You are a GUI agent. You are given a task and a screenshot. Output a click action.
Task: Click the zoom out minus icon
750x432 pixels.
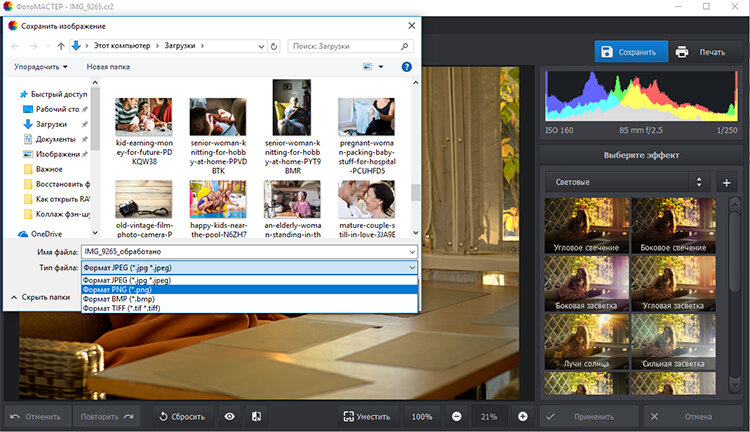457,417
